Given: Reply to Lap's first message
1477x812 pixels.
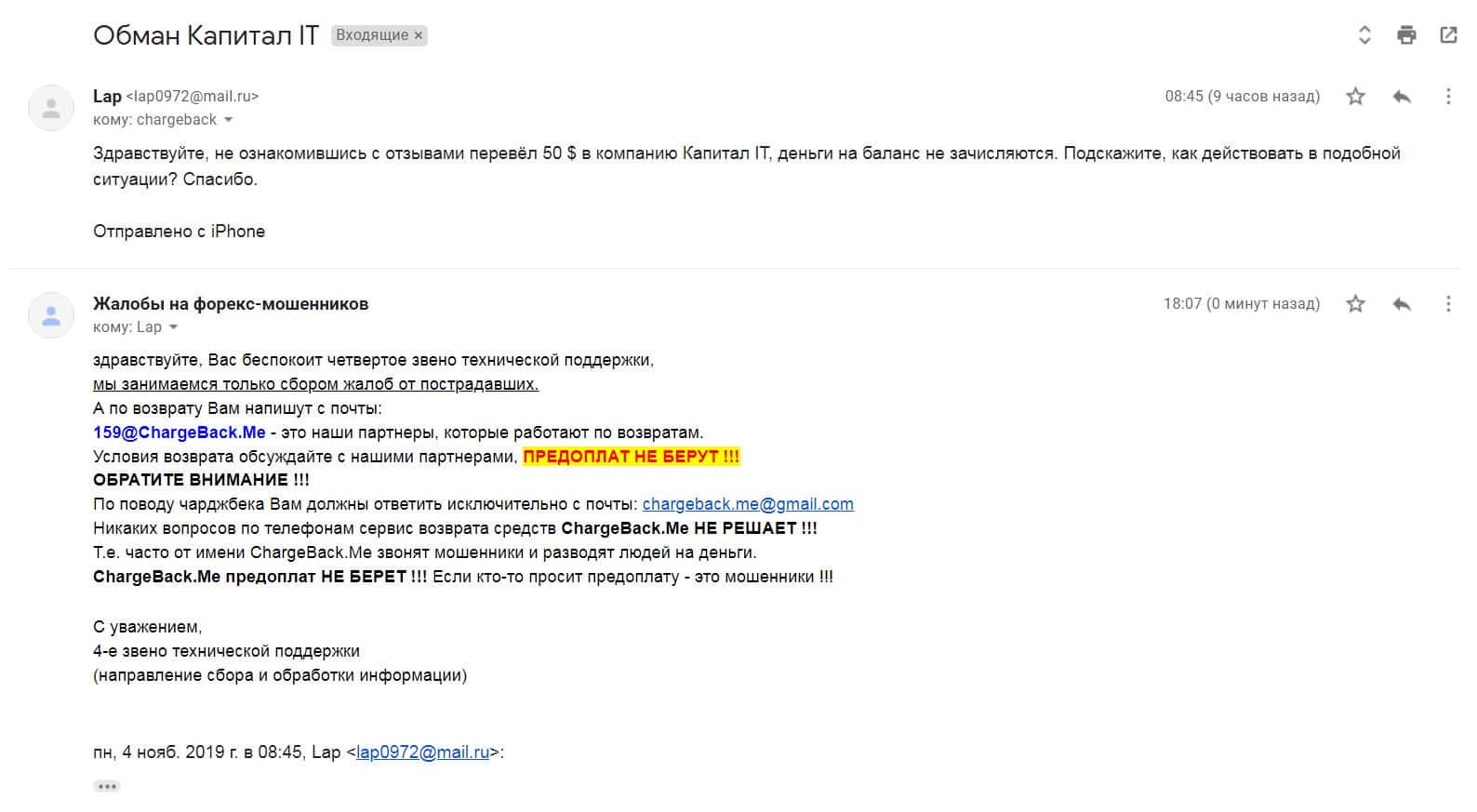Looking at the screenshot, I should tap(1402, 97).
